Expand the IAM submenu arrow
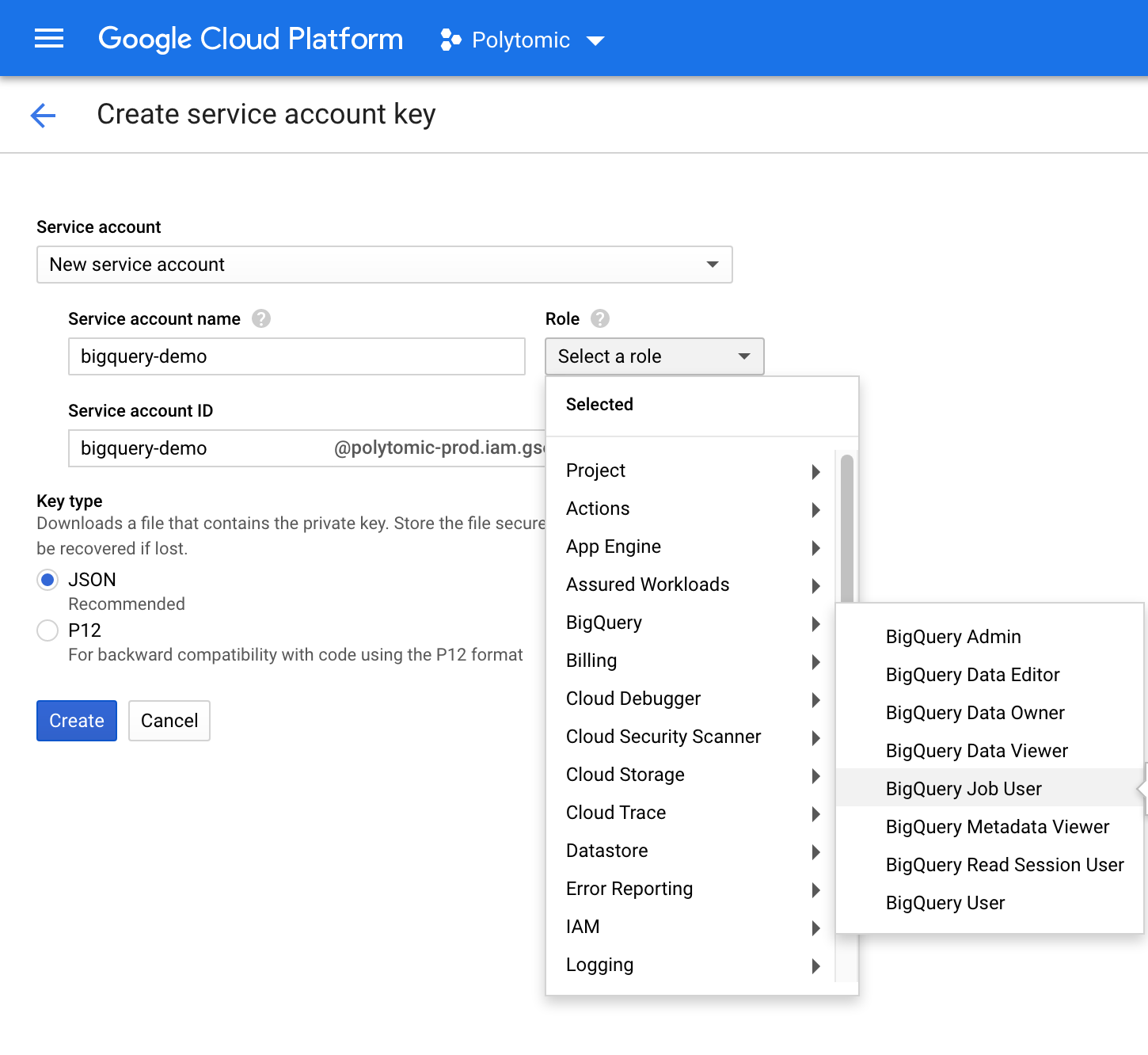Screen dimensions: 1148x1055 coord(815,928)
